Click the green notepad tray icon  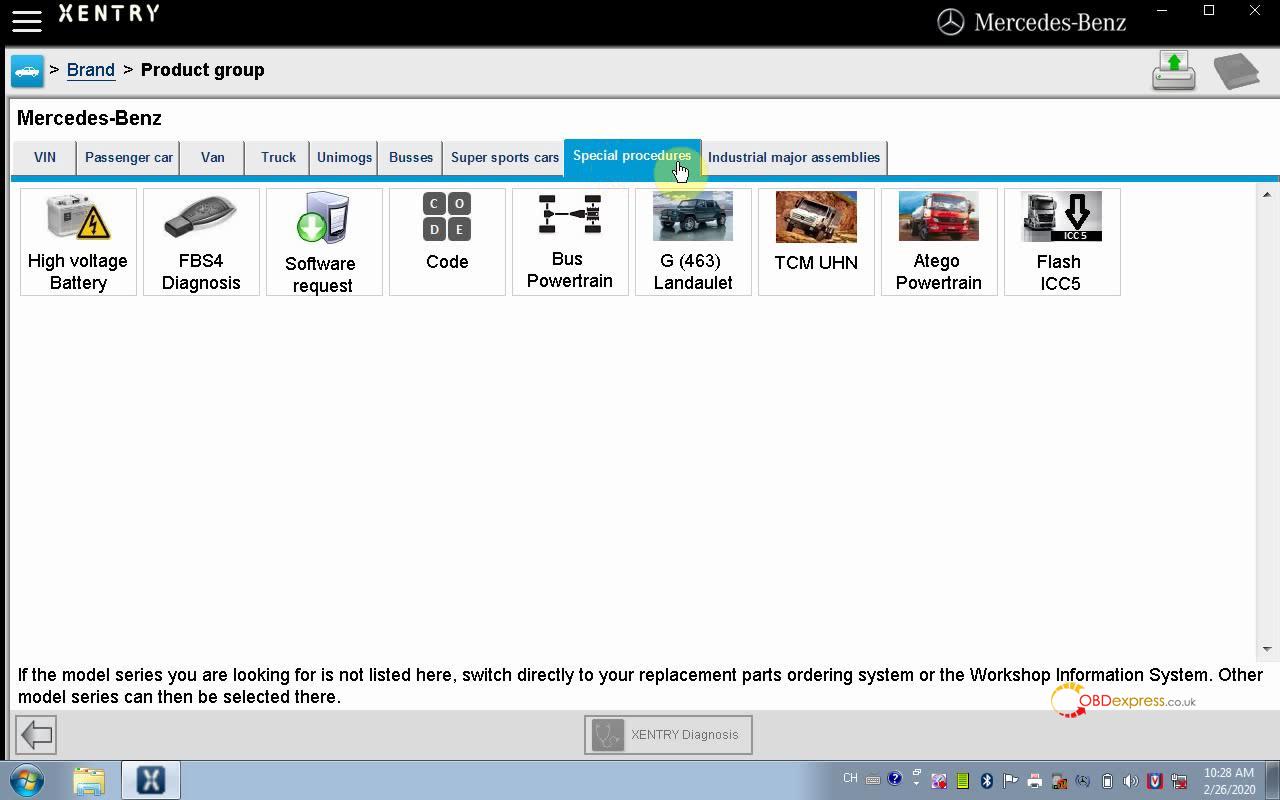click(962, 781)
